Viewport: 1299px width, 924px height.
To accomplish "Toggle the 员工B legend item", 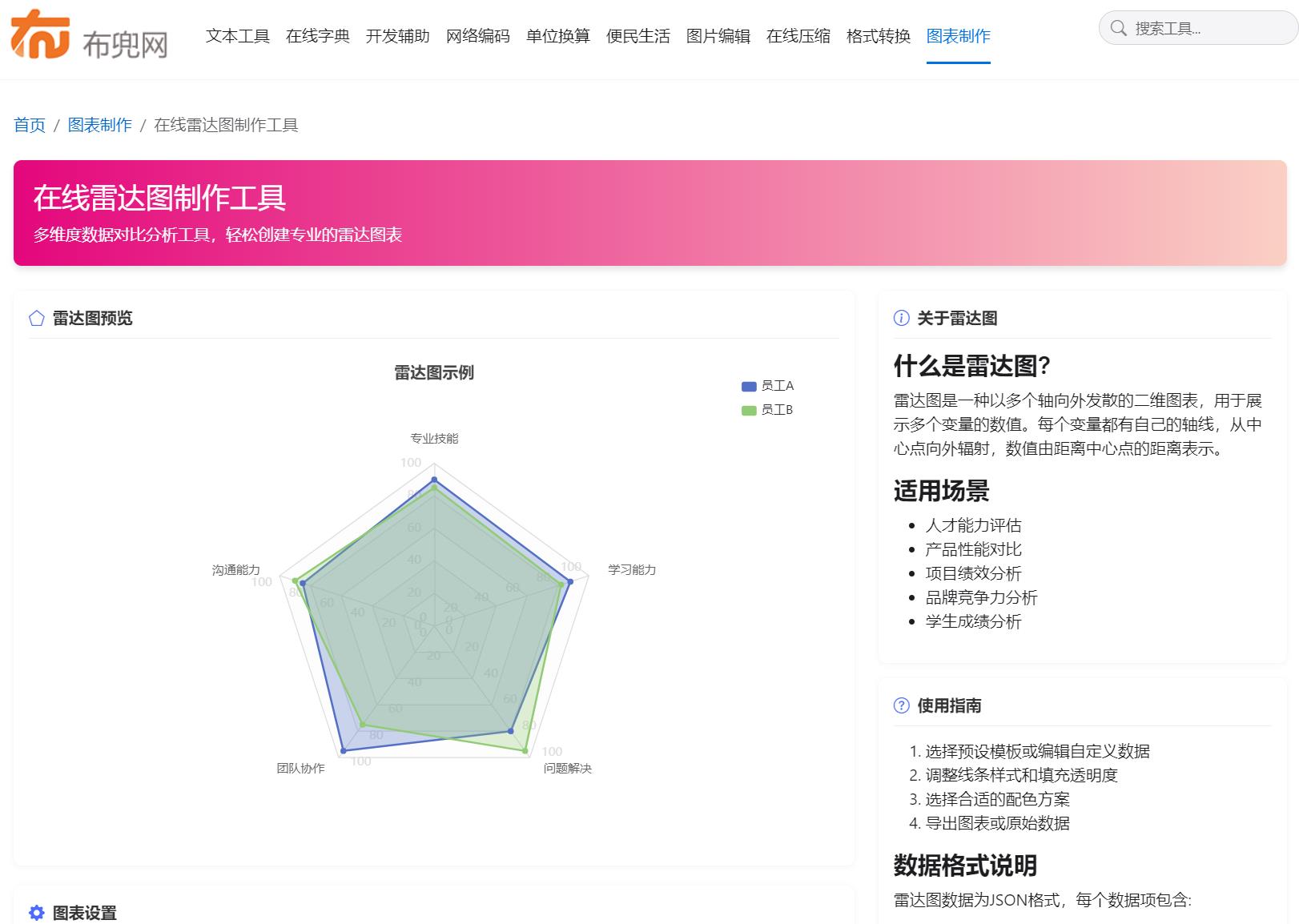I will point(767,410).
